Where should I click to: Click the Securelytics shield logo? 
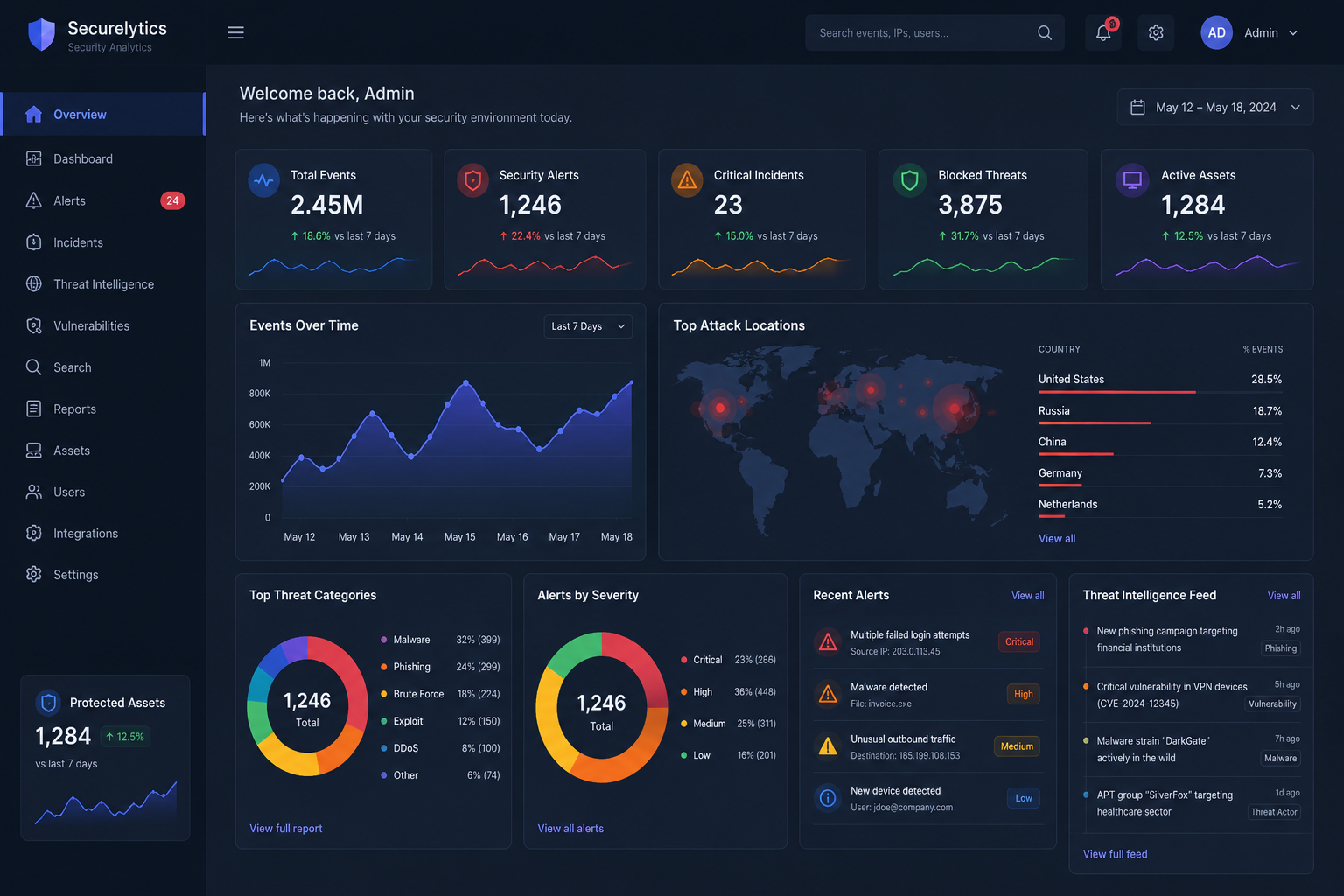point(41,35)
